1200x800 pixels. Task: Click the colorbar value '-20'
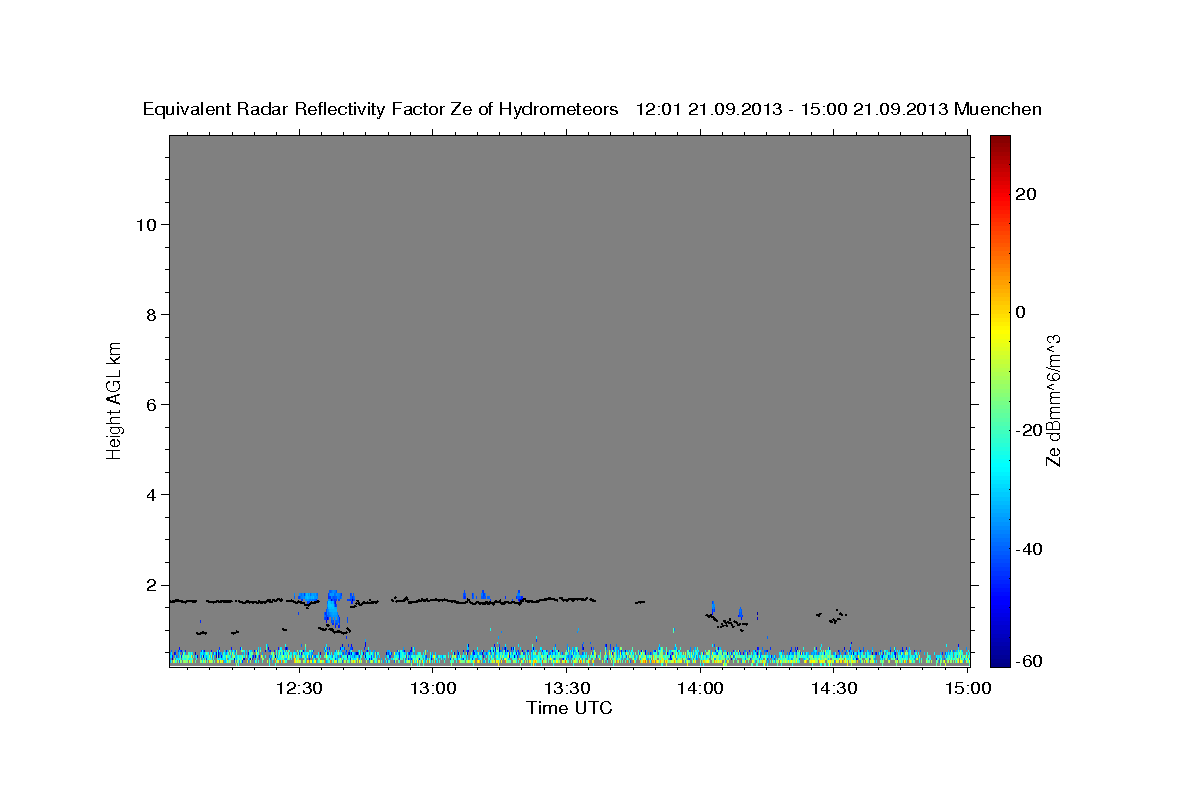point(1029,430)
